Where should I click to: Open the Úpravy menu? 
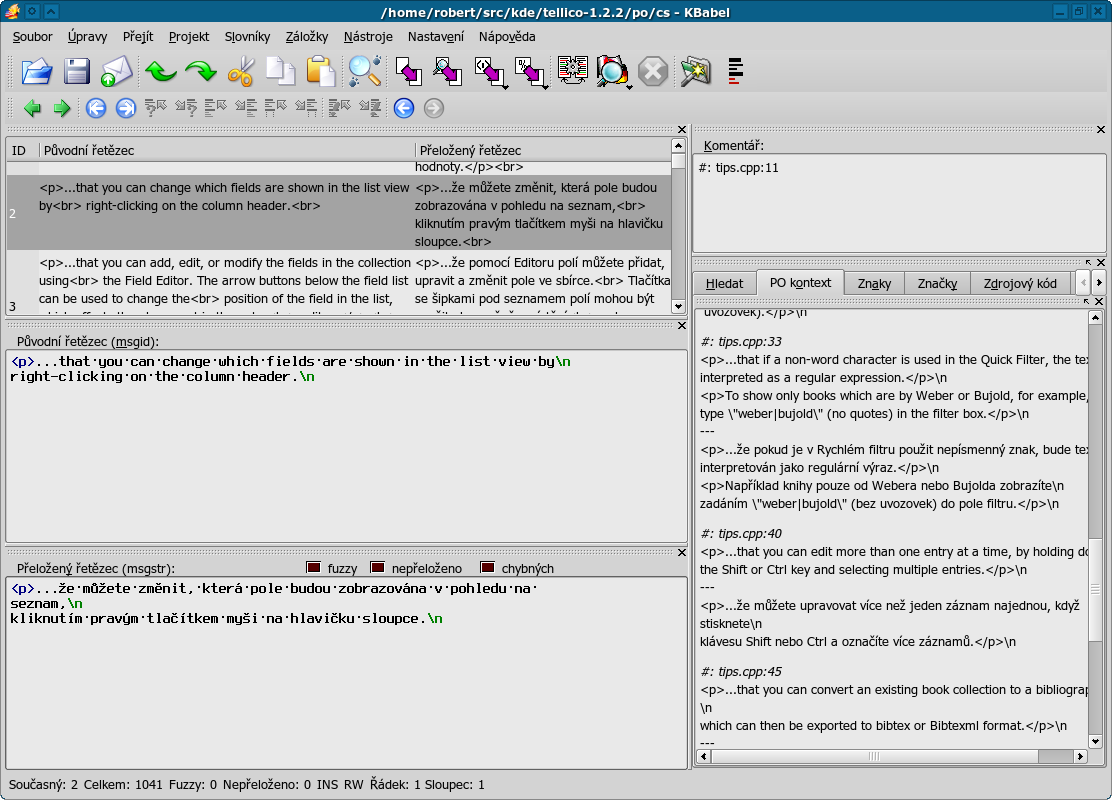click(87, 37)
